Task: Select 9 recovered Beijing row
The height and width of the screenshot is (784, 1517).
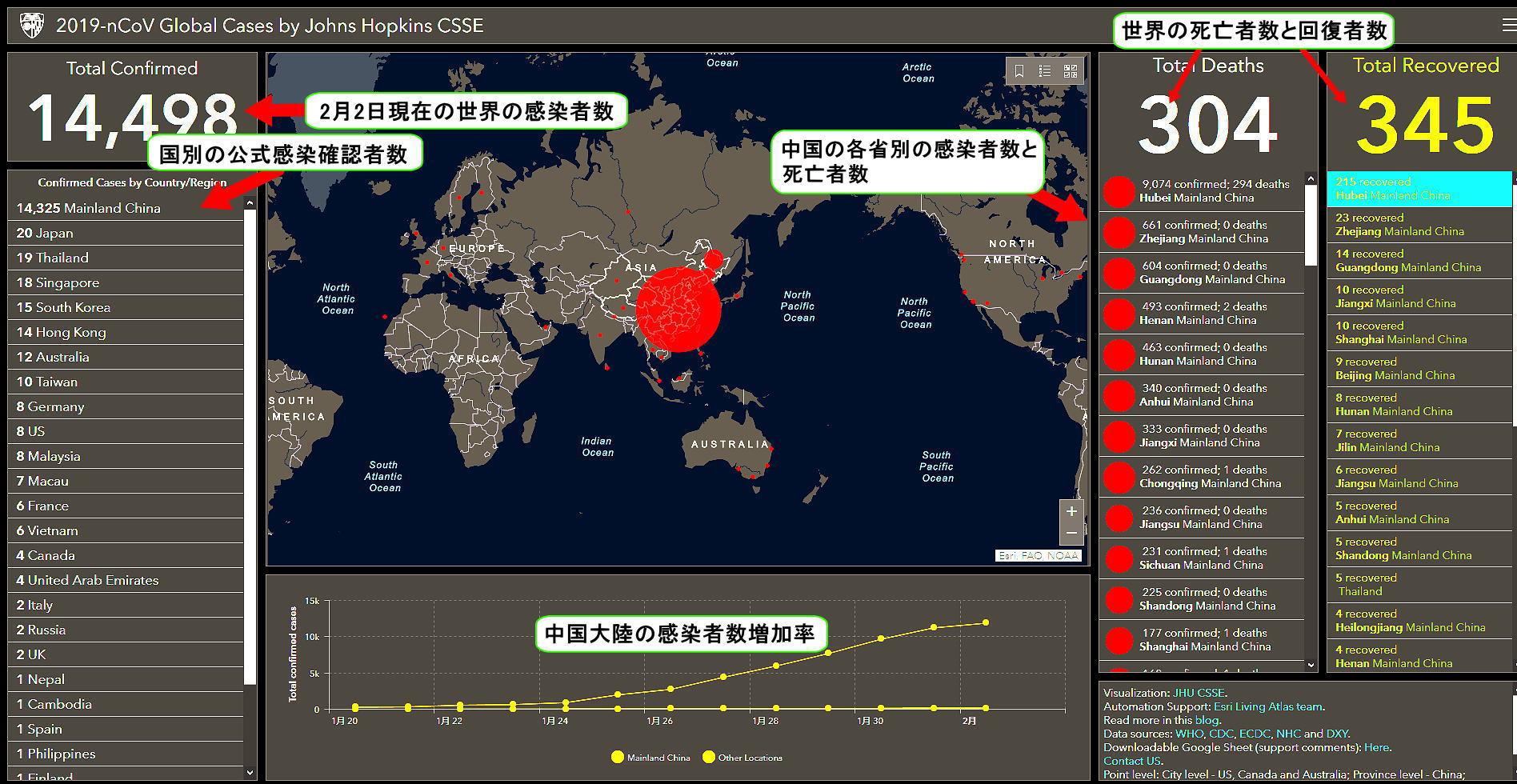Action: (1419, 369)
